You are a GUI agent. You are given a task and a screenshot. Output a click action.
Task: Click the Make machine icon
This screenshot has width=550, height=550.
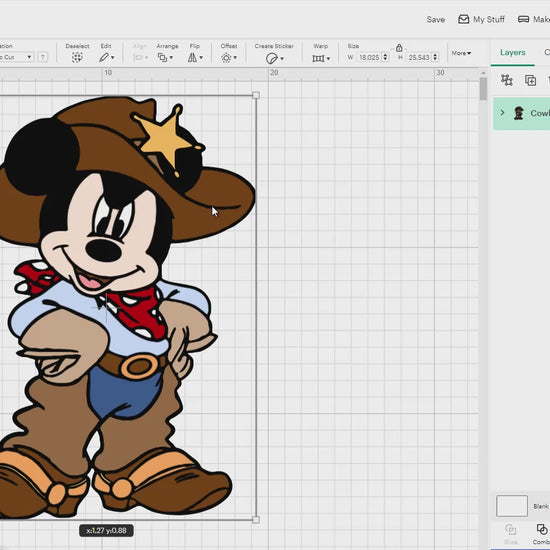(x=523, y=19)
